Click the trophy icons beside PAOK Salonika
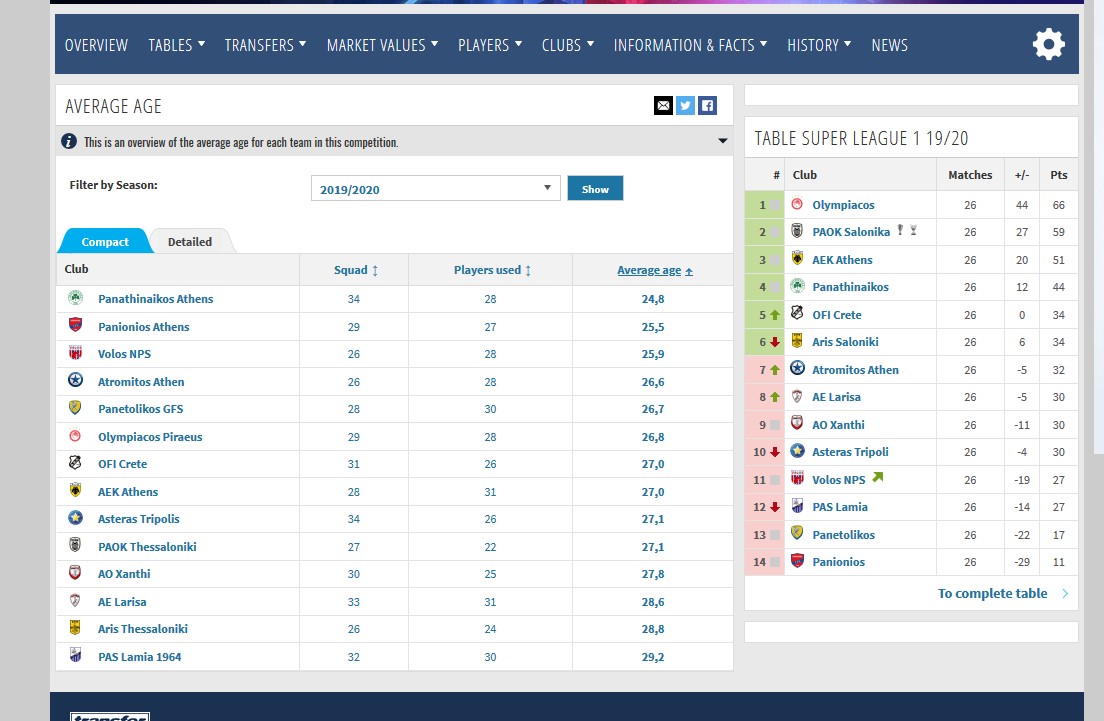The image size is (1104, 721). coord(906,230)
